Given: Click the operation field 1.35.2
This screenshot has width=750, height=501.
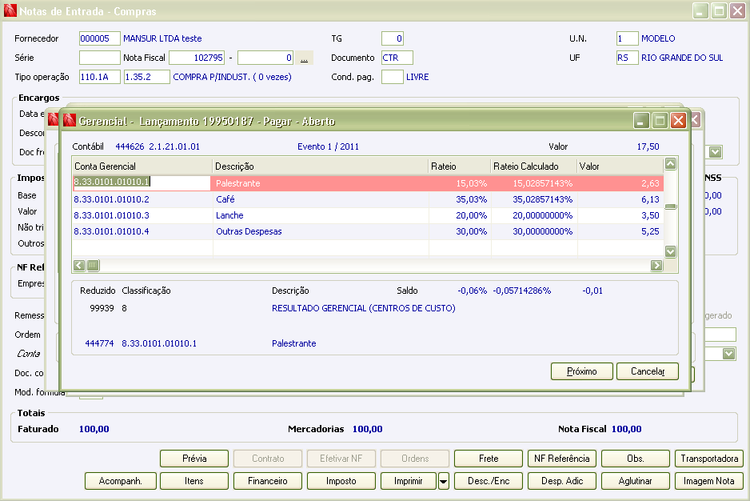Looking at the screenshot, I should (147, 77).
